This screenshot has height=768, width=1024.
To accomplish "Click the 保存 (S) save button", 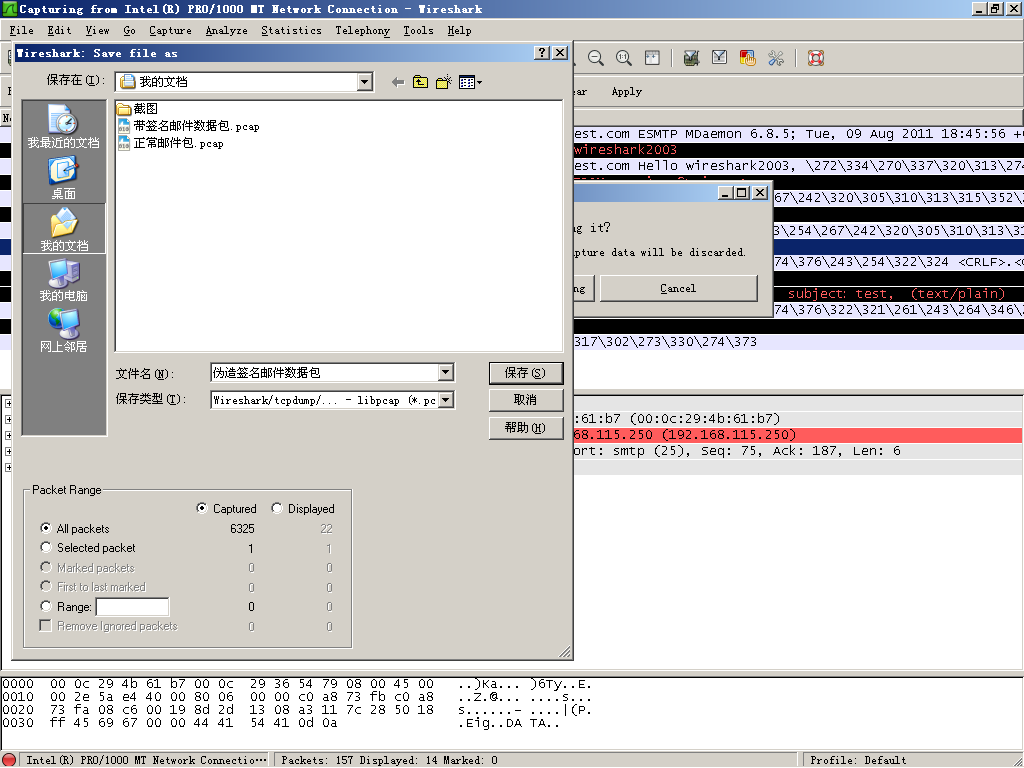I will 526,373.
